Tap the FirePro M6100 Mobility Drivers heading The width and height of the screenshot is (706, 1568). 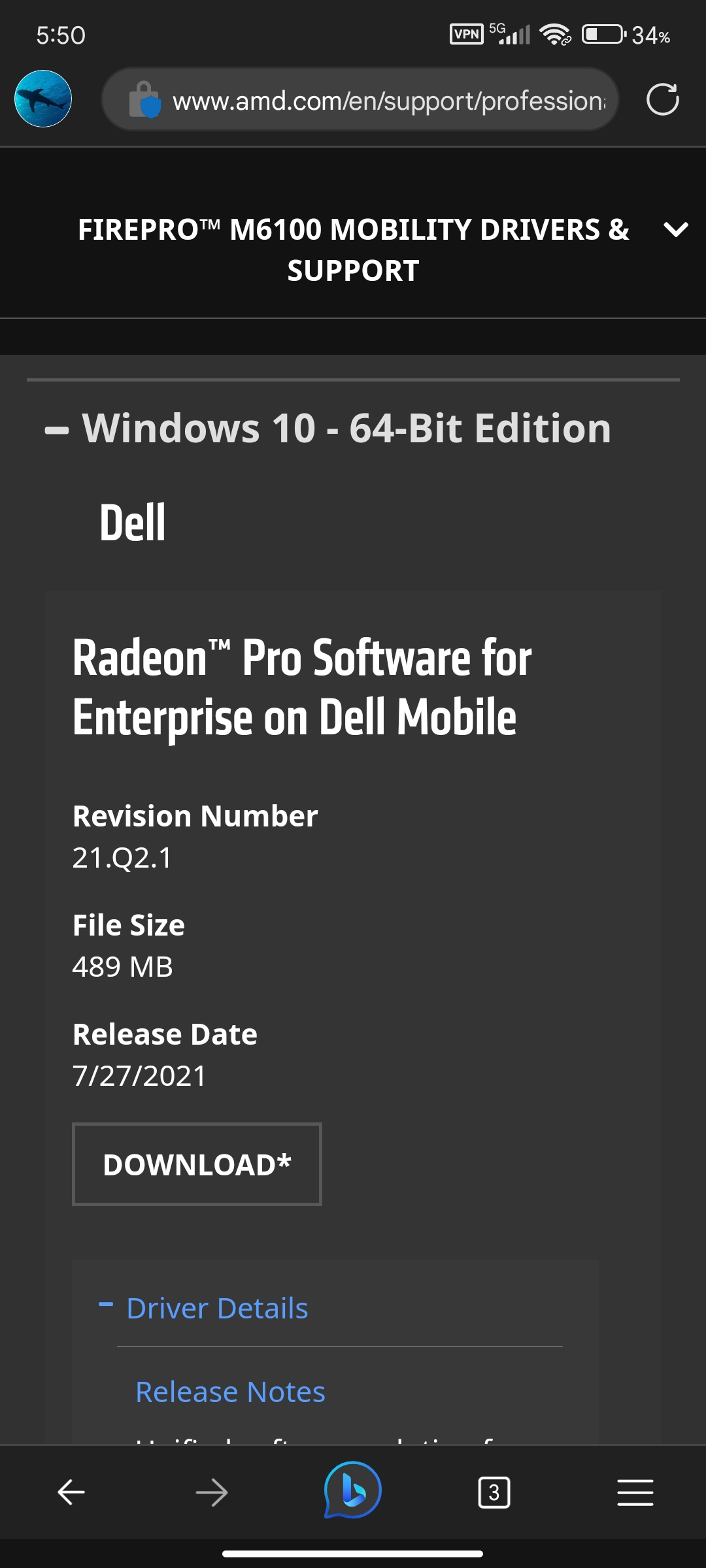pos(353,250)
